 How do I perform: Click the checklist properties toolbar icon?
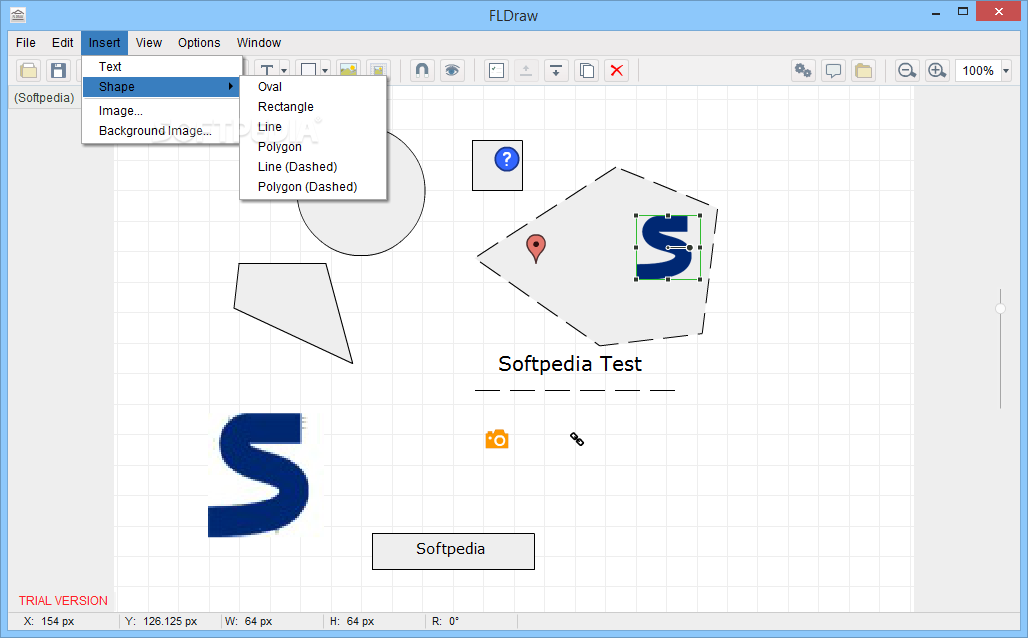497,71
